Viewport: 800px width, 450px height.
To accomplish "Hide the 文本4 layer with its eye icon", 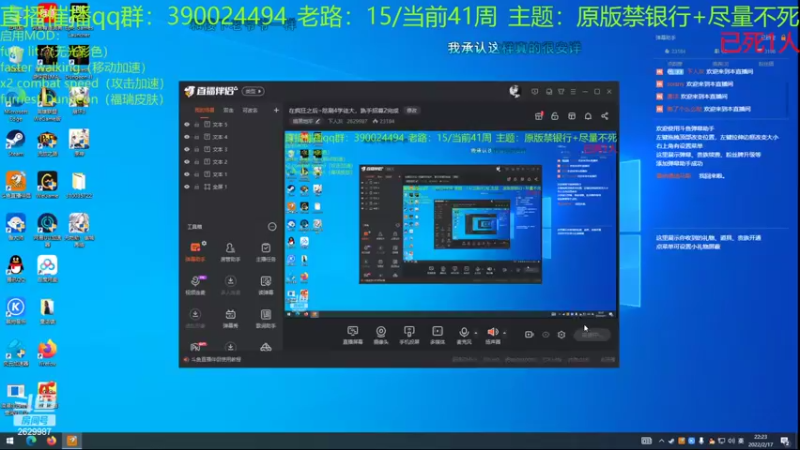I will coord(187,137).
